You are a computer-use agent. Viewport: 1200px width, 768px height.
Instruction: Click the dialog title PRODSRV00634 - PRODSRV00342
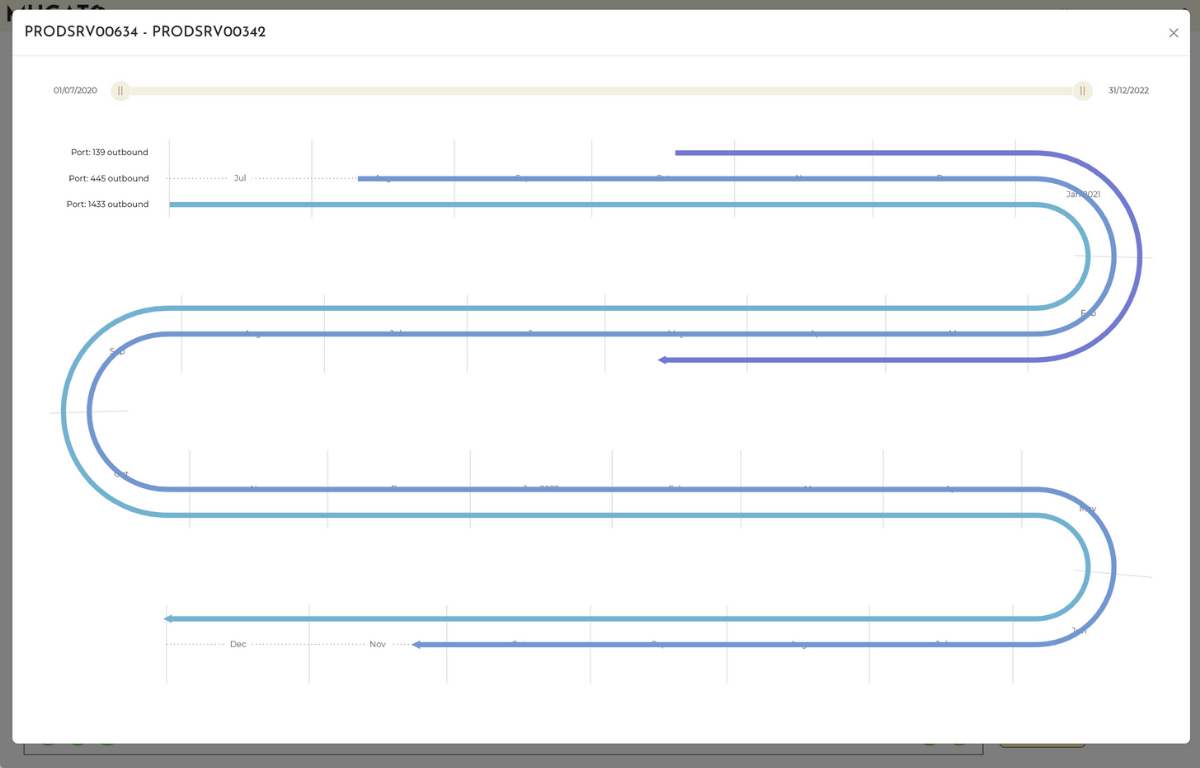(x=145, y=32)
